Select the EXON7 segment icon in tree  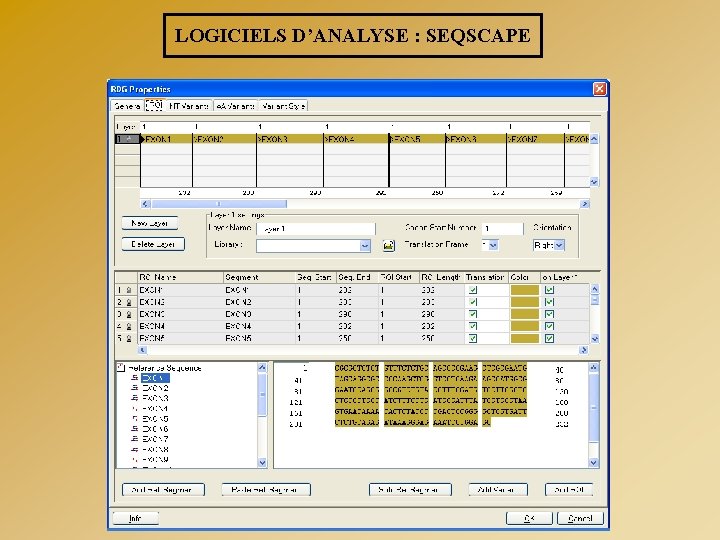click(135, 439)
